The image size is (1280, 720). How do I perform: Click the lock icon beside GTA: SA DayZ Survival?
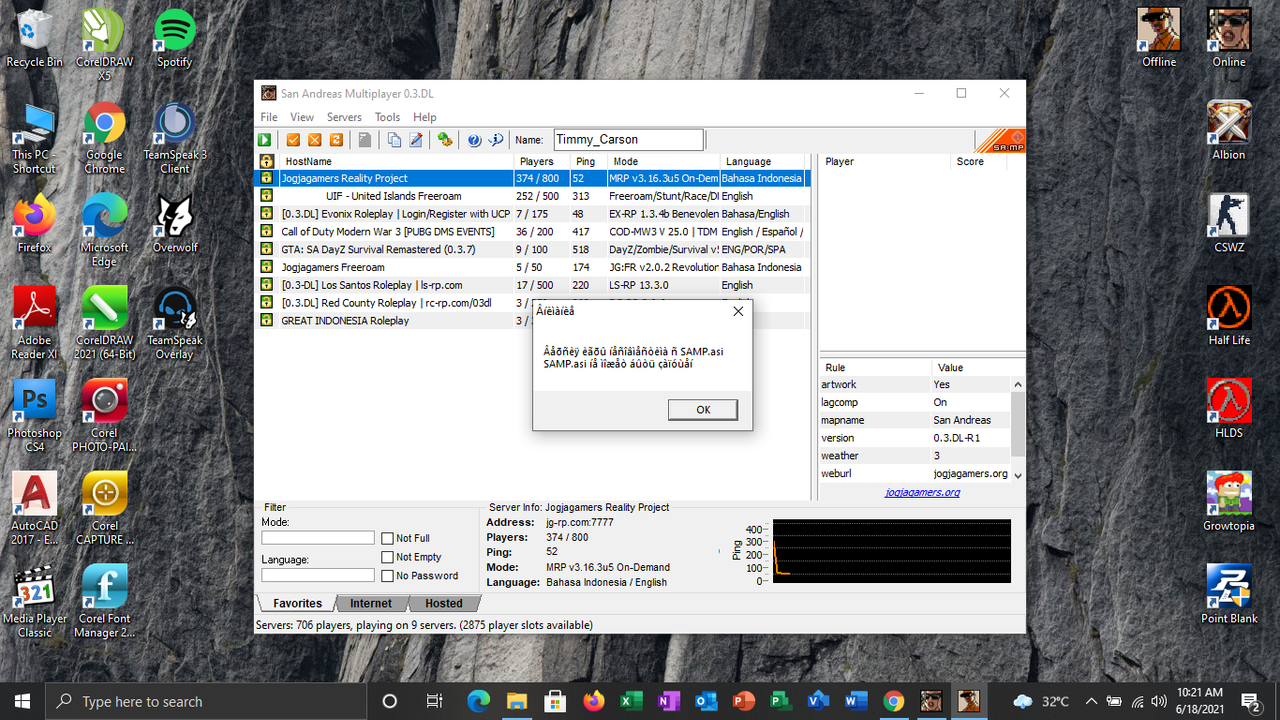pyautogui.click(x=267, y=250)
